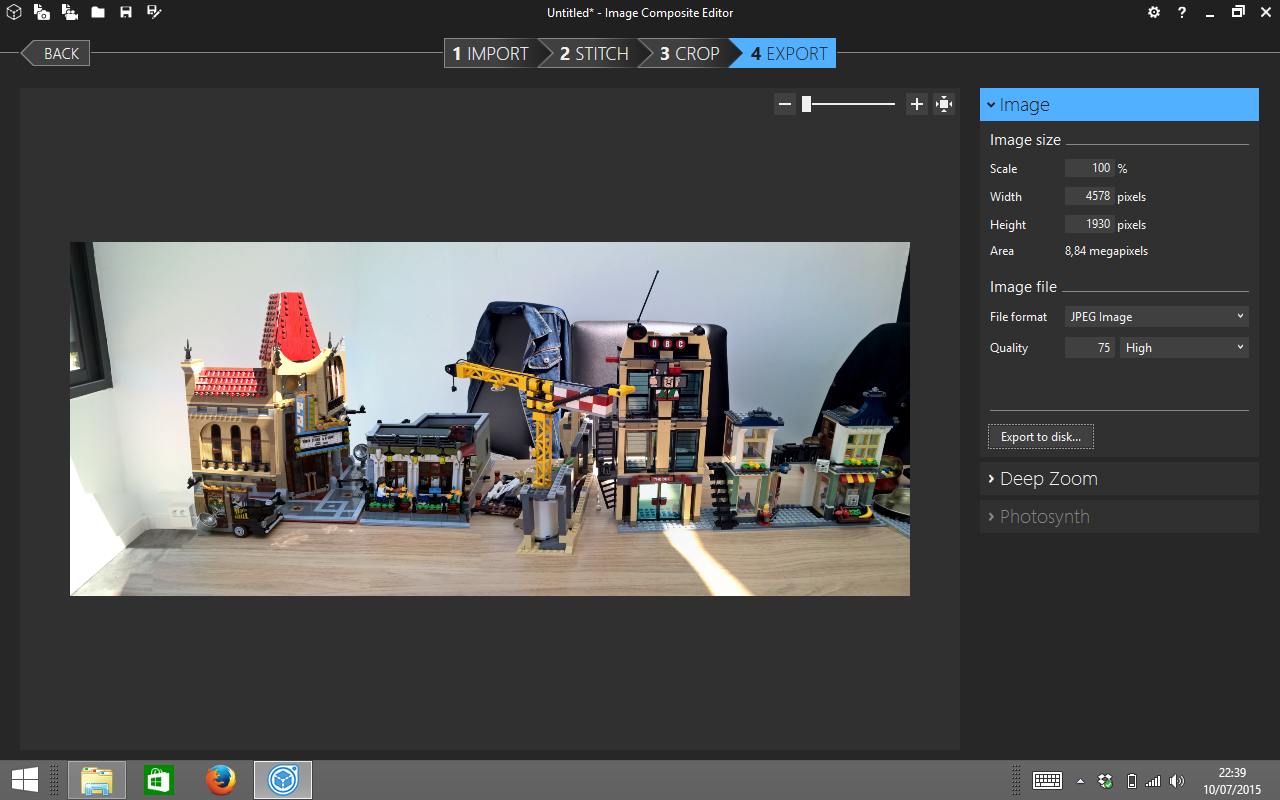The image size is (1280, 800).
Task: Open network signal tray icon
Action: point(1153,780)
